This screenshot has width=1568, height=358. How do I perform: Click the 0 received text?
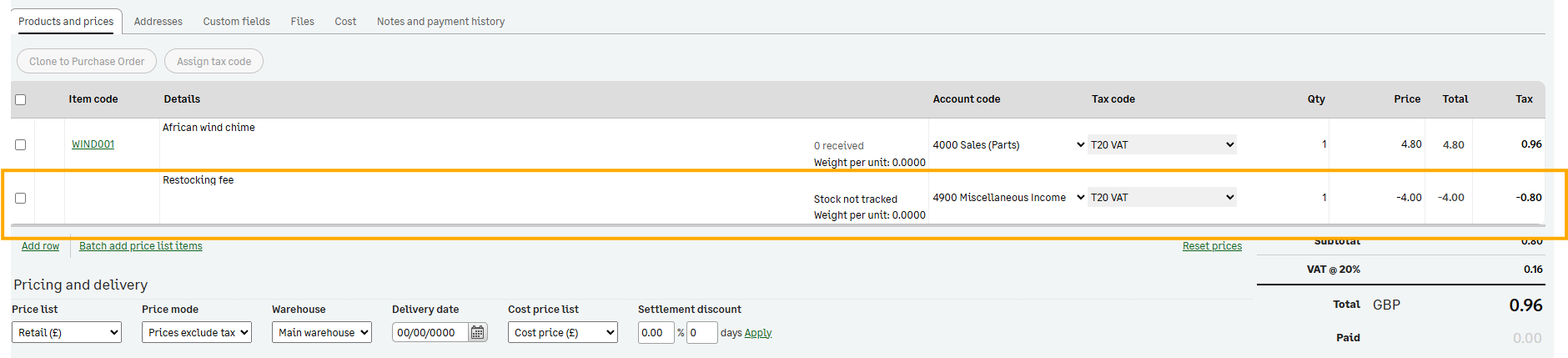click(839, 146)
